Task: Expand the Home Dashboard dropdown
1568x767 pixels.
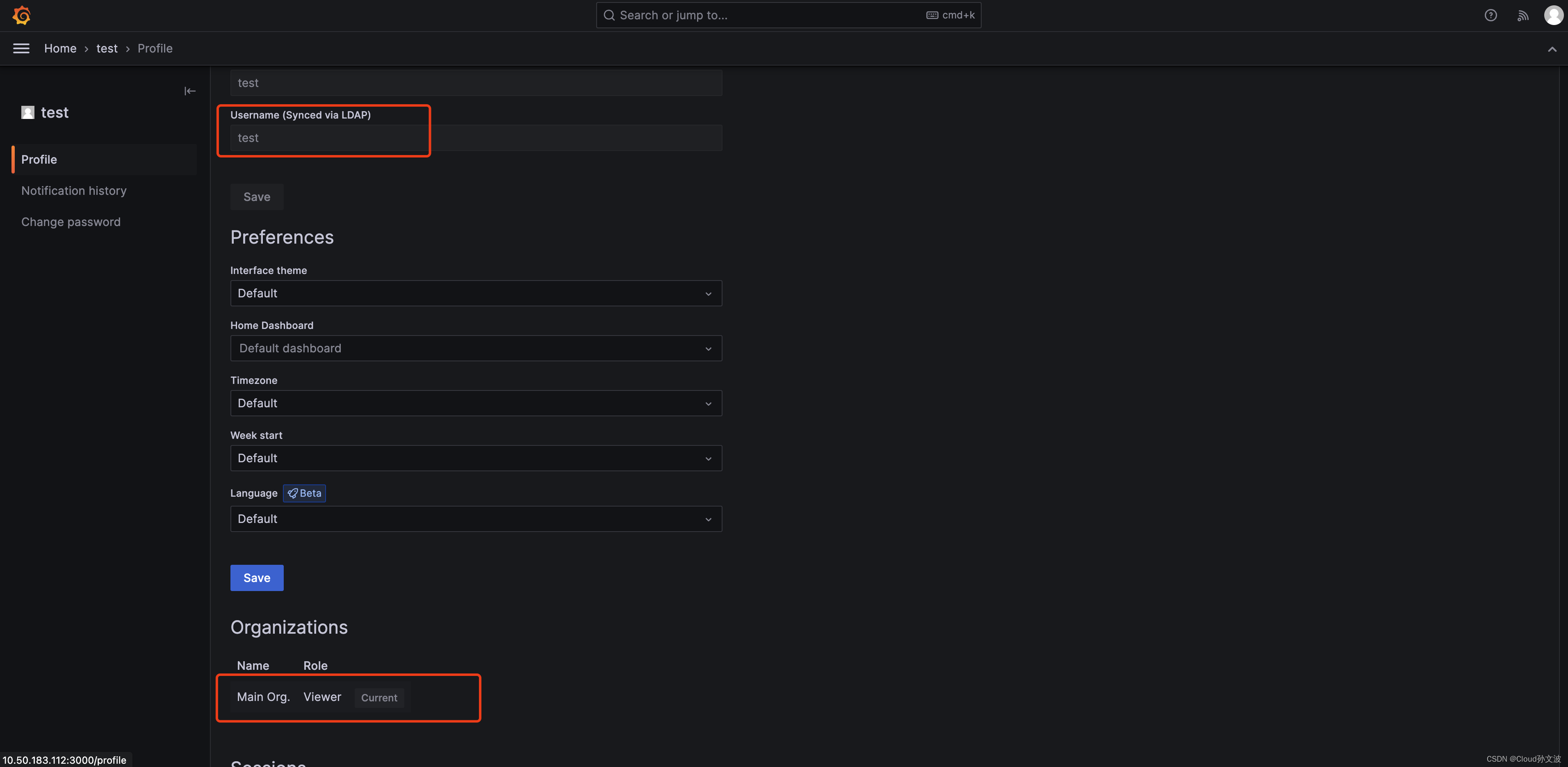Action: click(476, 348)
